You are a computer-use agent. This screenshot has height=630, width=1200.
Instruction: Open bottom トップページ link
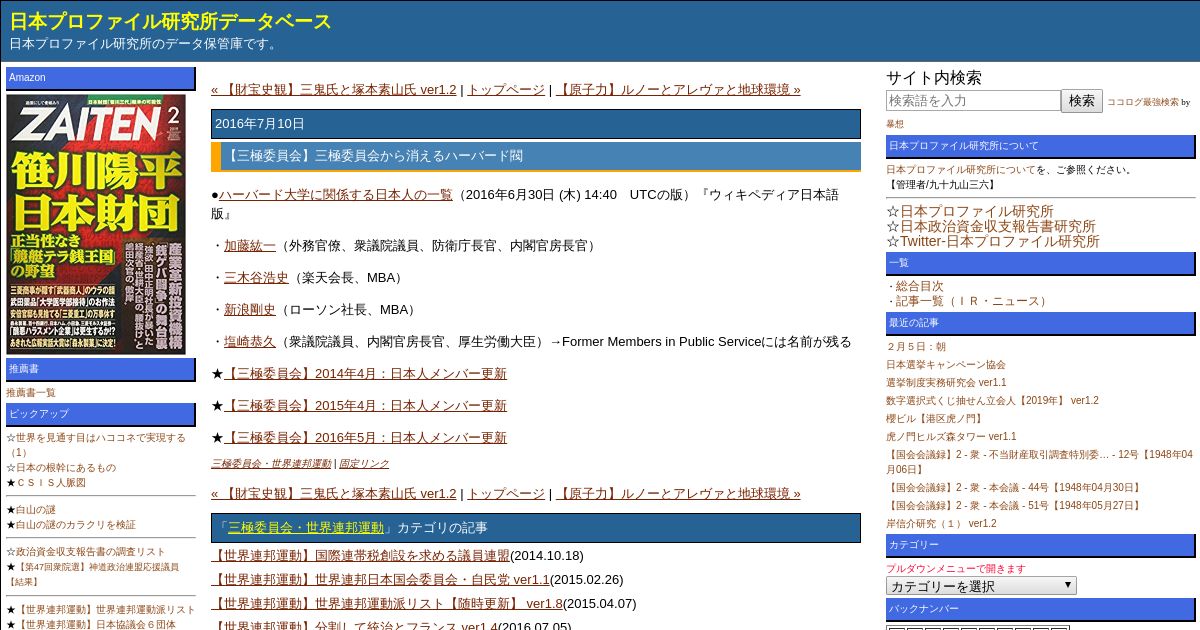tap(506, 493)
